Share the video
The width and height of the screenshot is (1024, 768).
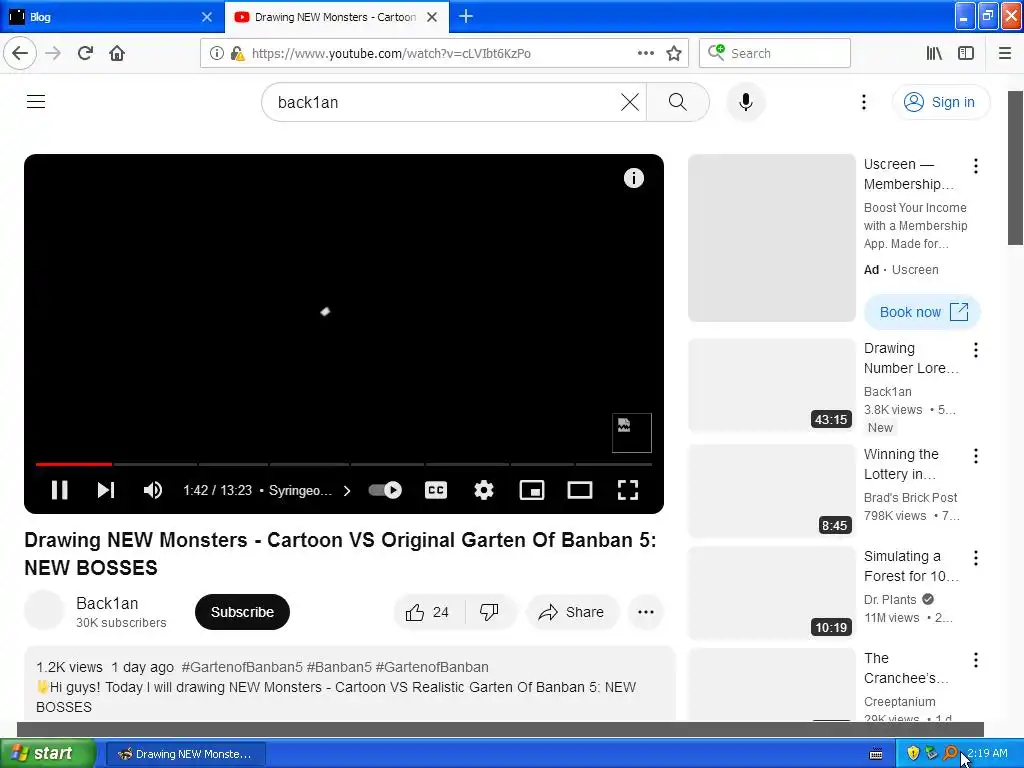(x=571, y=612)
